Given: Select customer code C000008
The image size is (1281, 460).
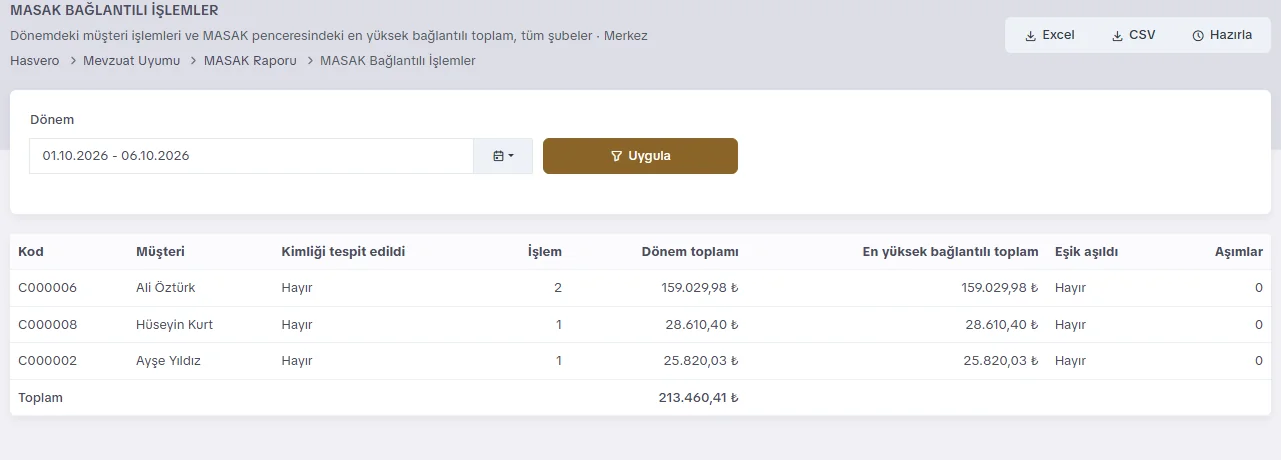Looking at the screenshot, I should click(47, 325).
